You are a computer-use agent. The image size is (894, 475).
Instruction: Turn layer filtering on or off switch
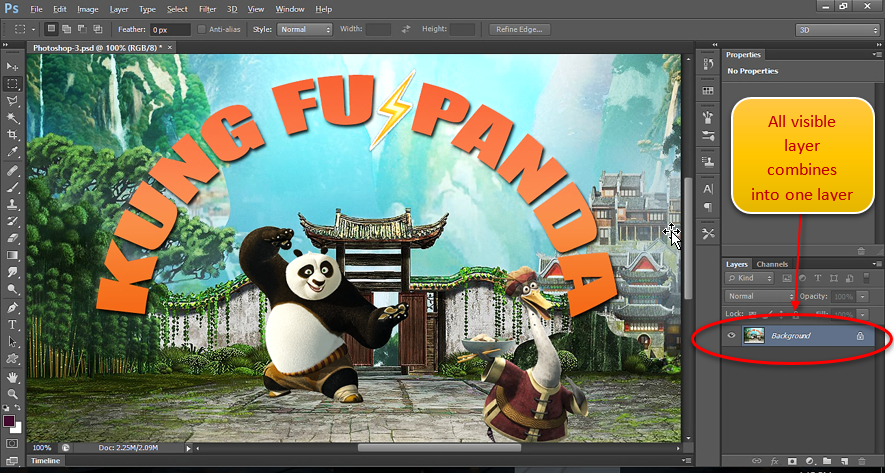click(x=867, y=278)
